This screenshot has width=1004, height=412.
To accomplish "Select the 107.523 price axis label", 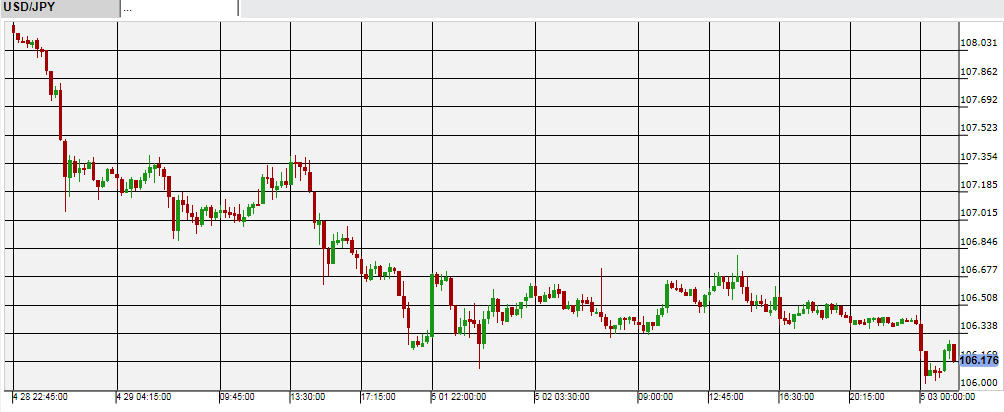I will tap(979, 128).
